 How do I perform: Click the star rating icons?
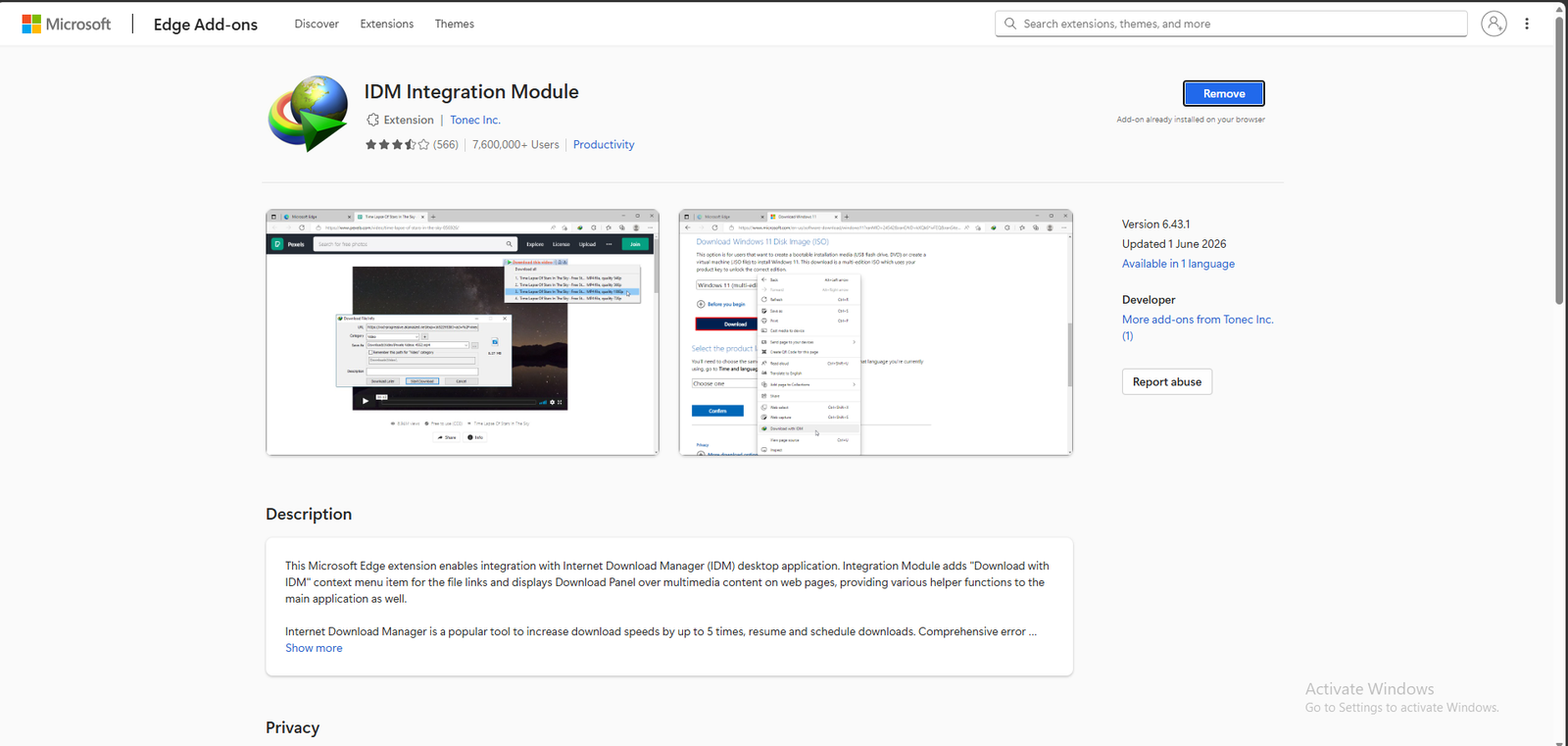click(x=397, y=145)
